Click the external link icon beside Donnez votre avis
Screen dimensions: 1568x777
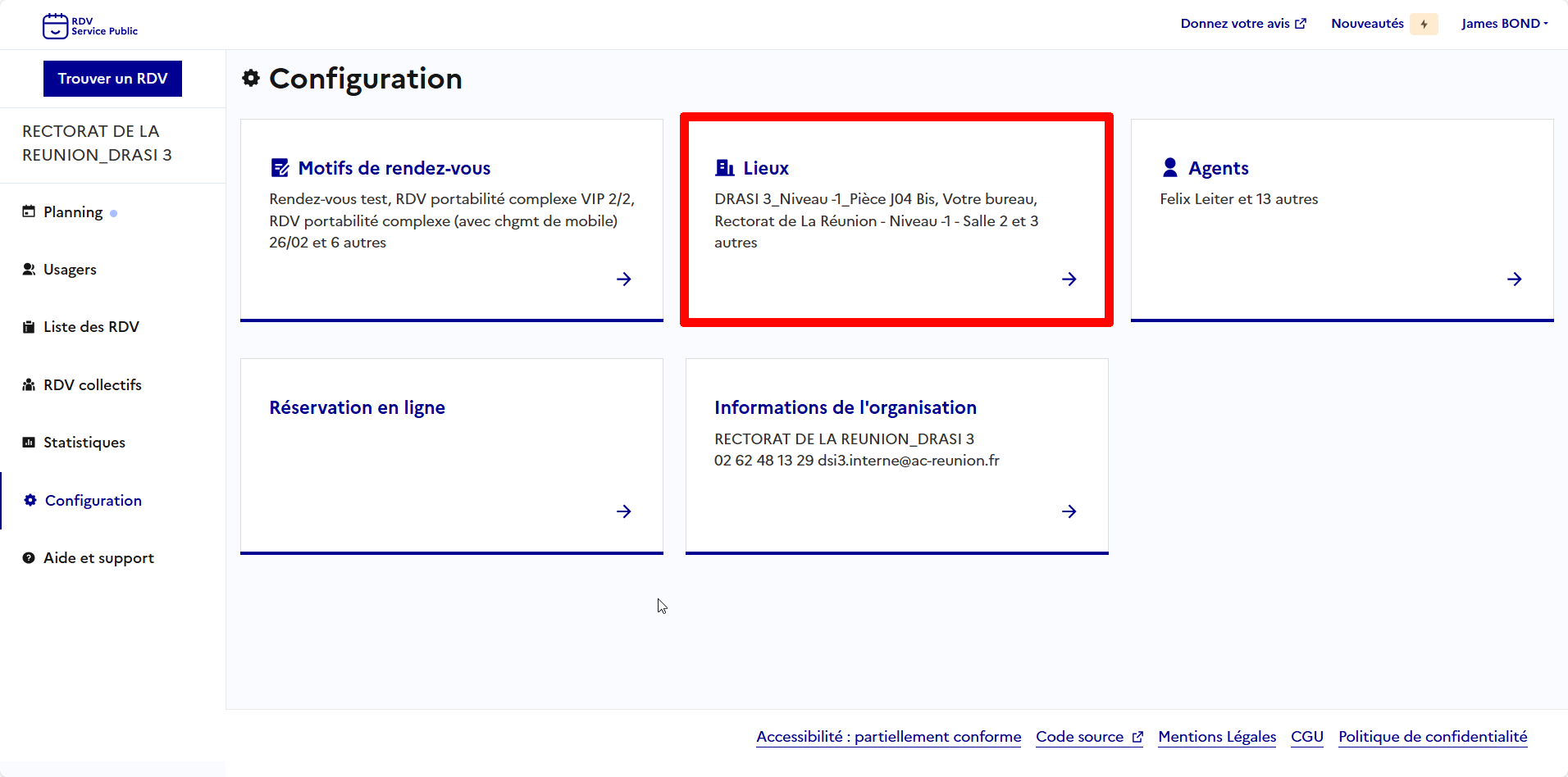click(x=1301, y=24)
